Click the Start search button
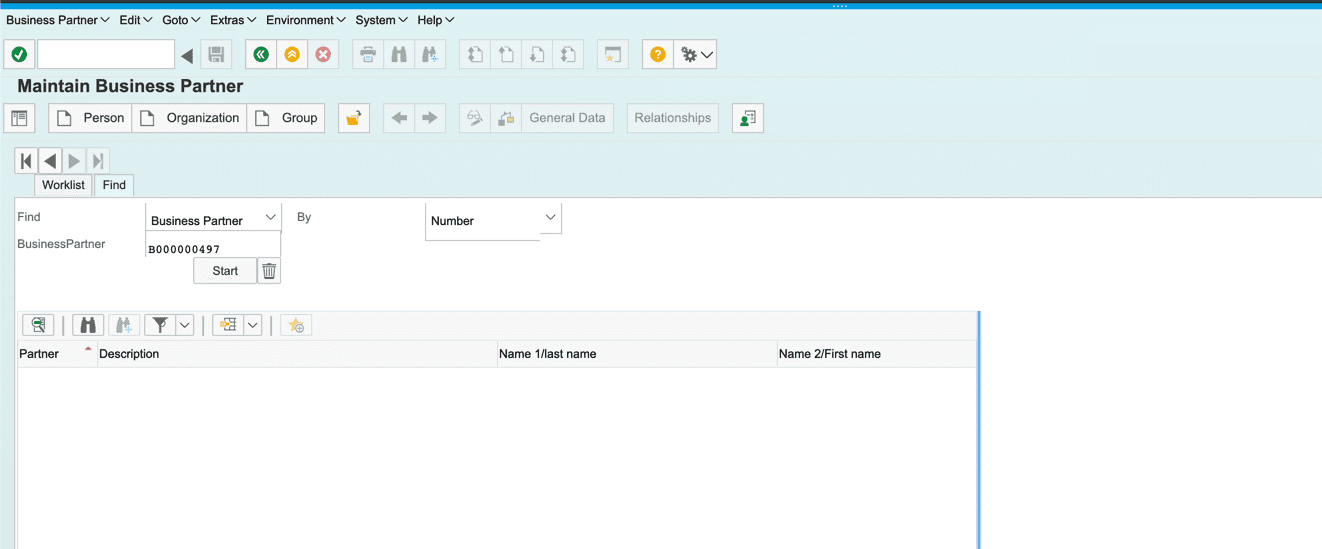 pyautogui.click(x=225, y=271)
